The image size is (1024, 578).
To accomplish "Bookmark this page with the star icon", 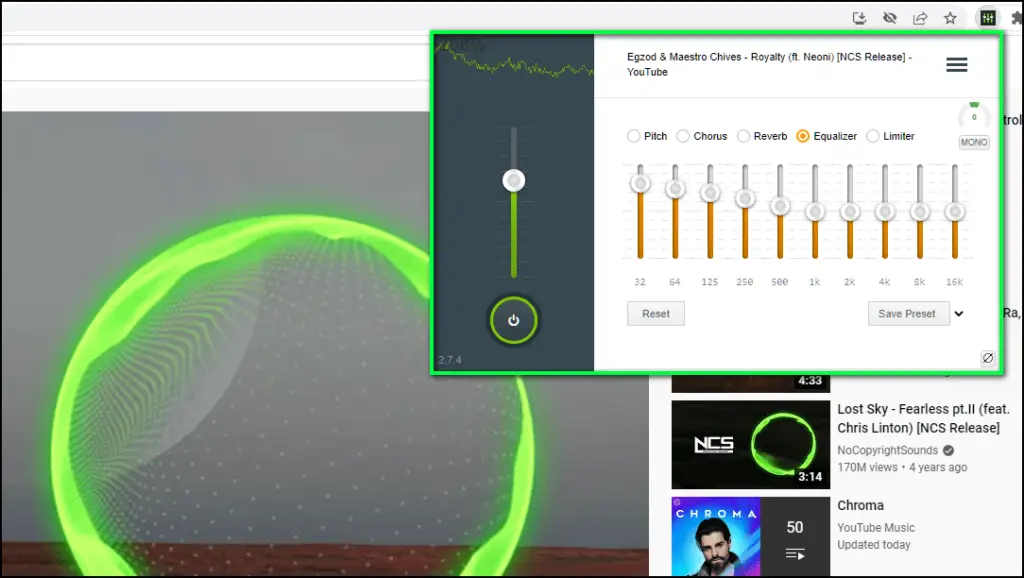I will (950, 18).
